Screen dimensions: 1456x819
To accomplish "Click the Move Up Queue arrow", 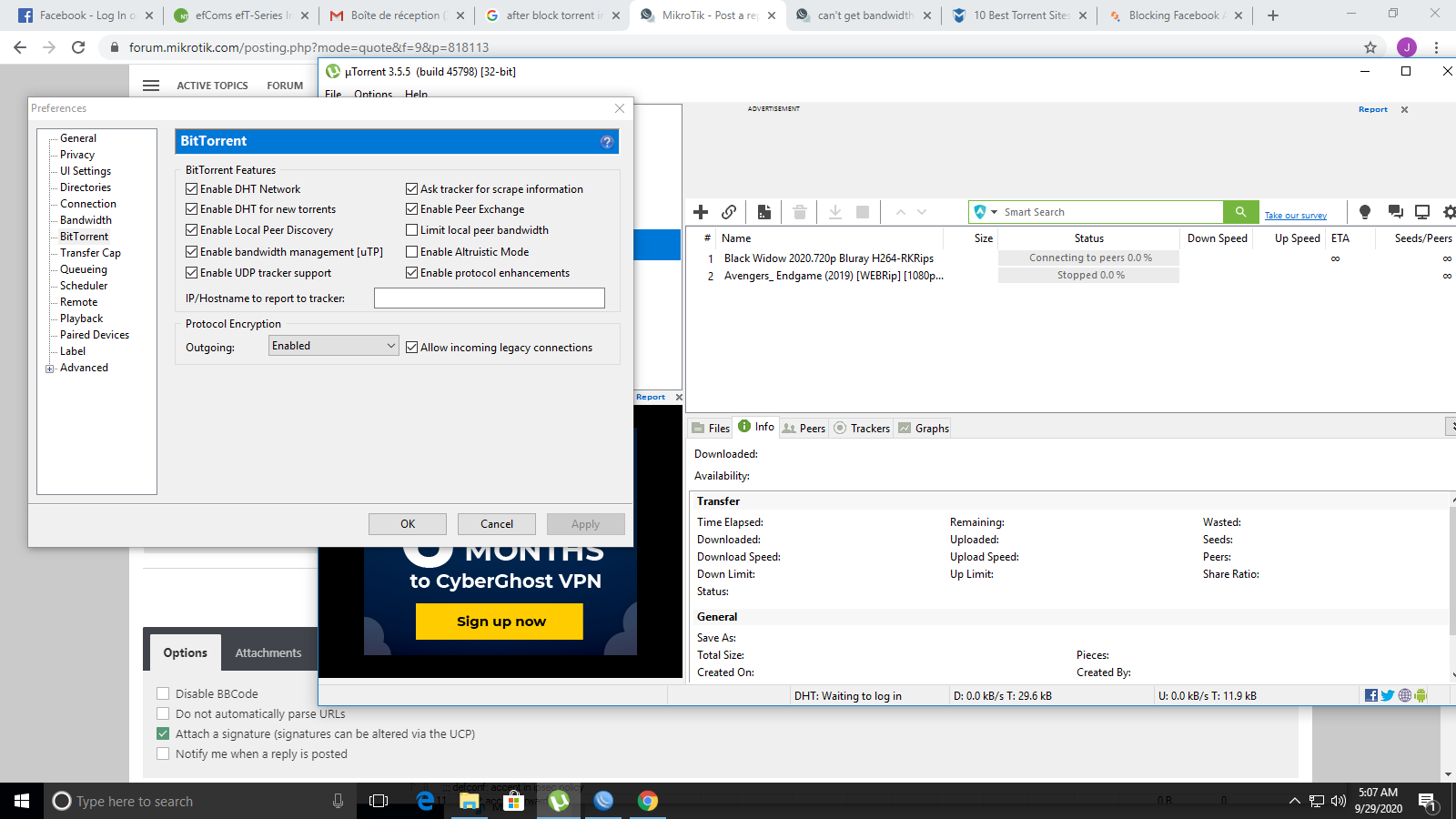I will point(900,212).
